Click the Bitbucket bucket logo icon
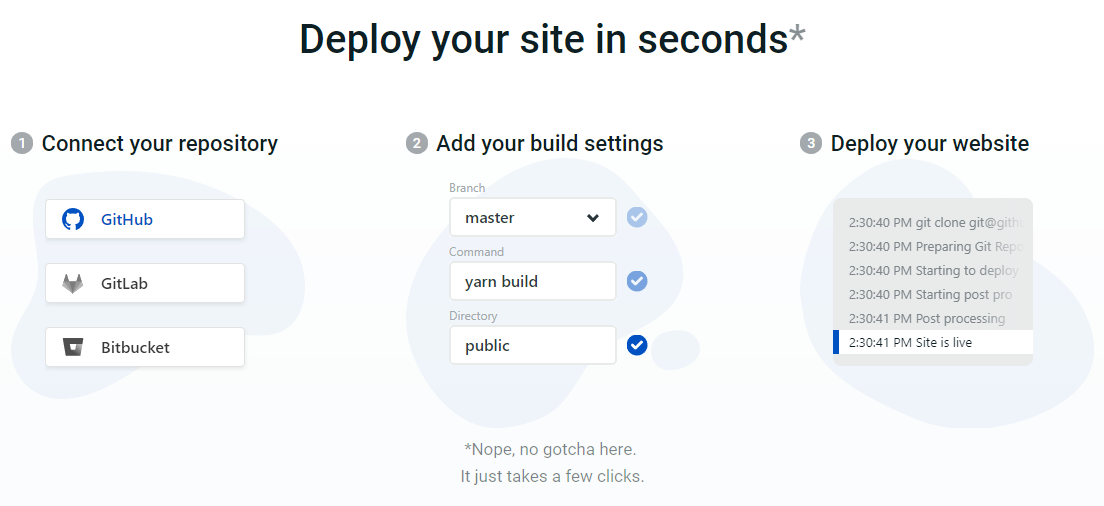This screenshot has width=1104, height=506. click(73, 347)
